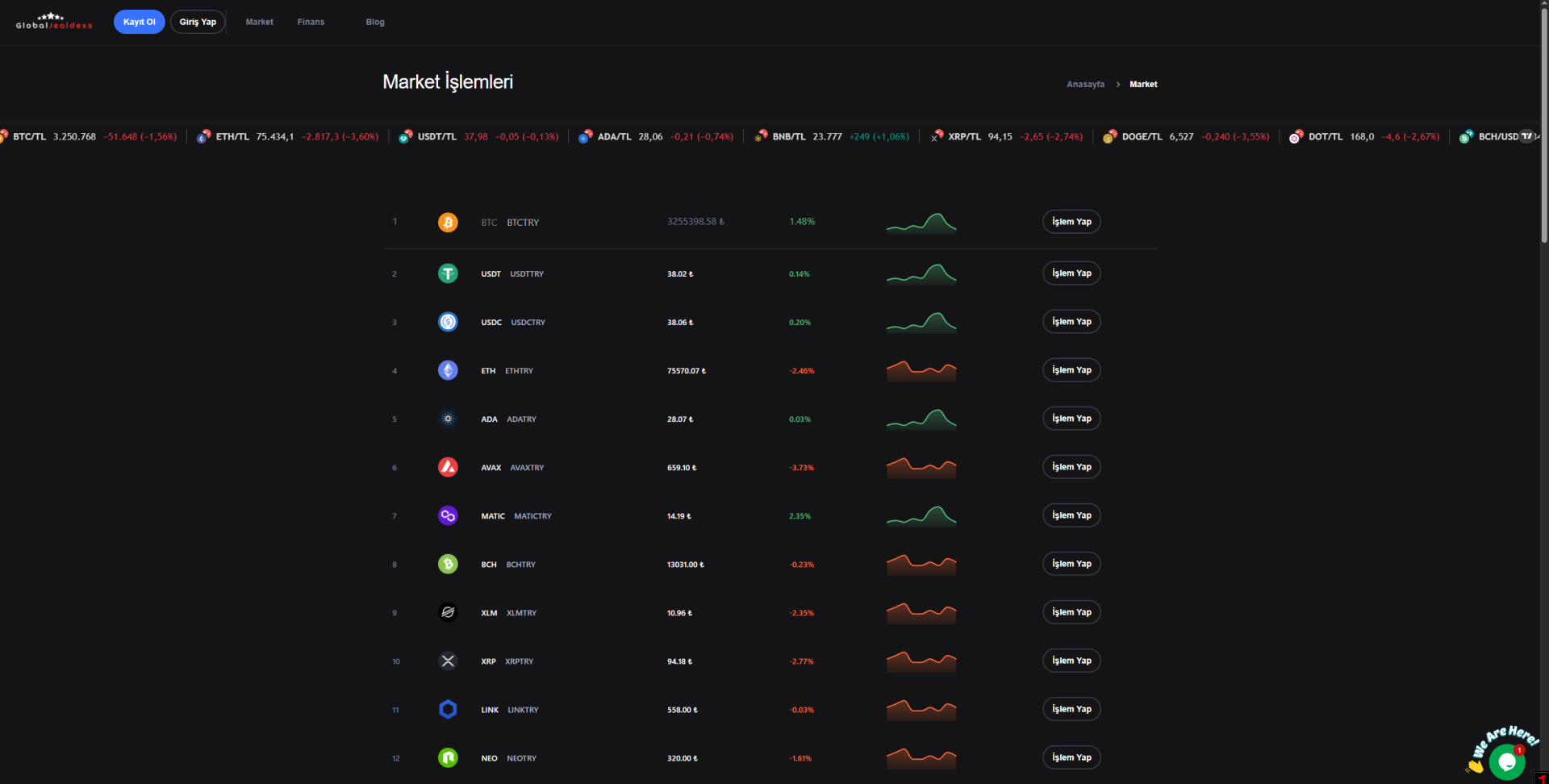Image resolution: width=1549 pixels, height=784 pixels.
Task: Click the price 13031.00 ₺
Action: [686, 565]
